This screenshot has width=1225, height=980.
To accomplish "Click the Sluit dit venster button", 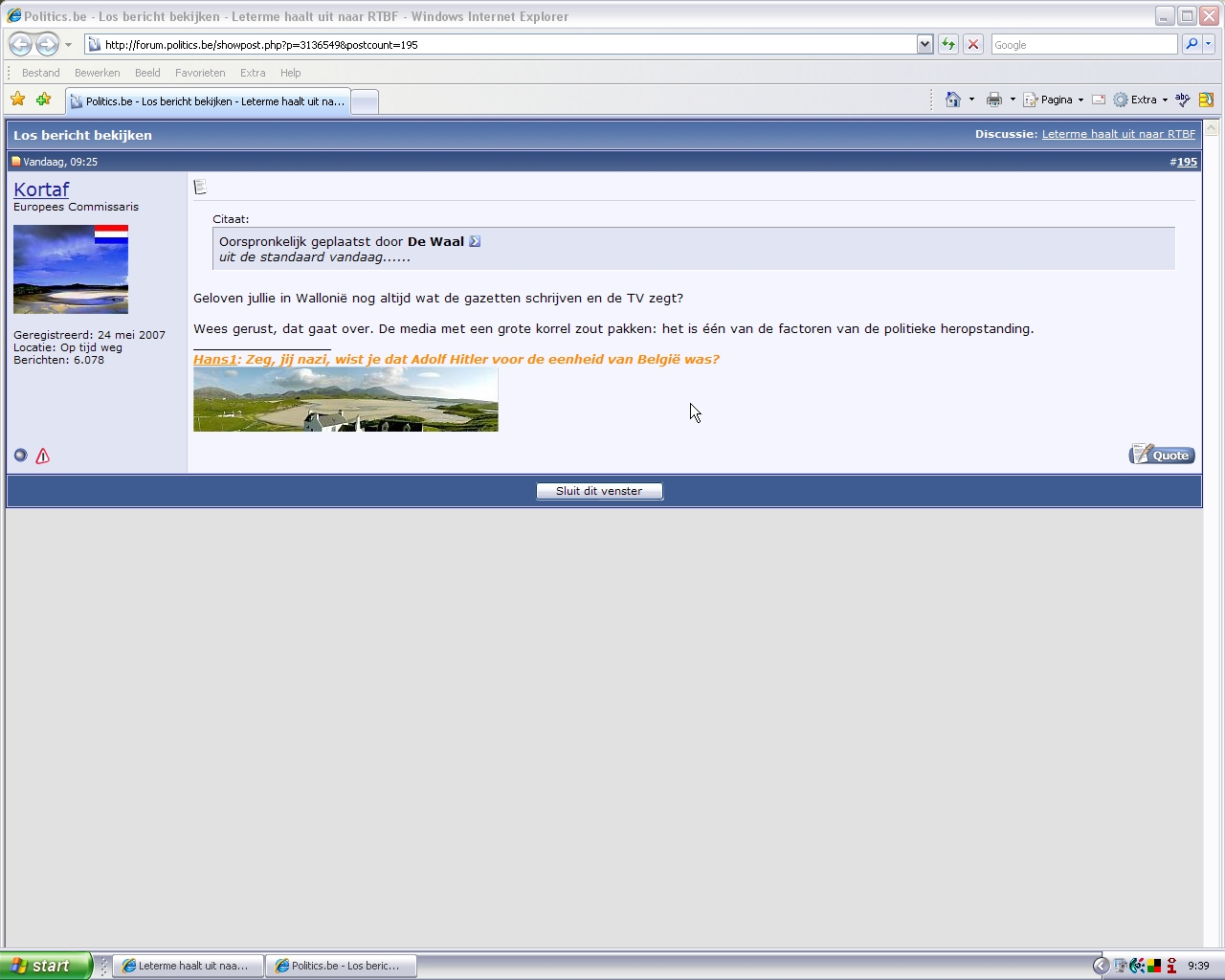I will coord(599,491).
